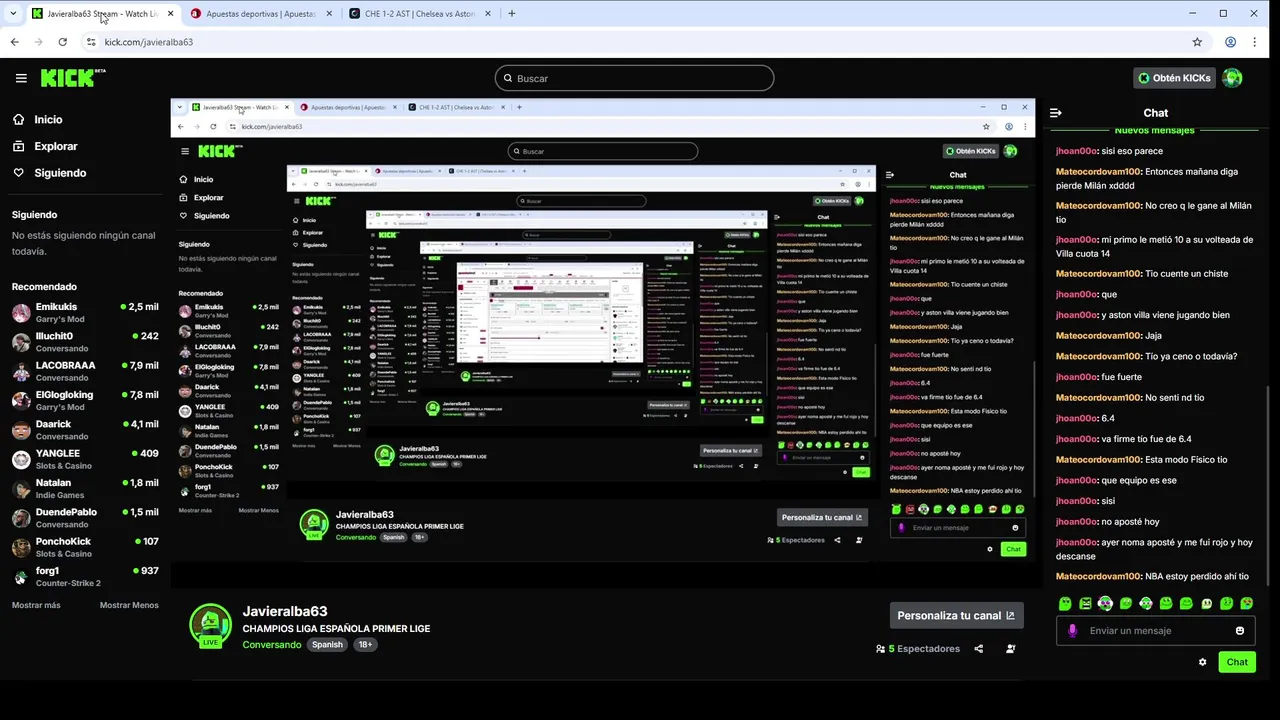Open the tab search dropdown arrow
The image size is (1280, 720).
(14, 14)
